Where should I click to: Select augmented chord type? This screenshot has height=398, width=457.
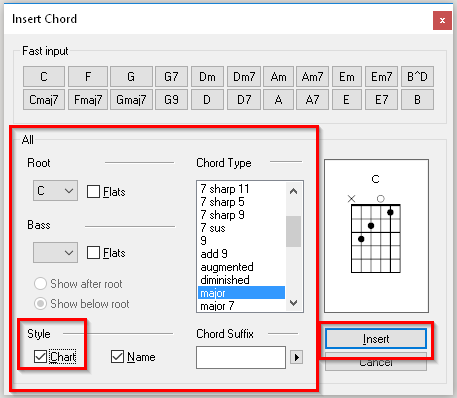(241, 267)
